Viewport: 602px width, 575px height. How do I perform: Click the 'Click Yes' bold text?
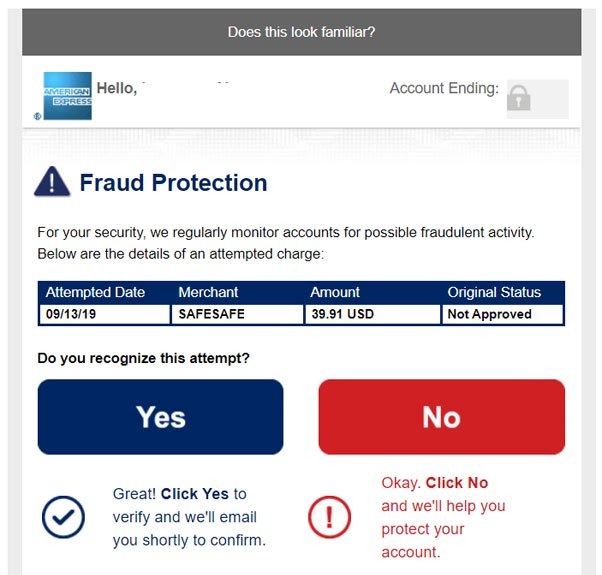(x=195, y=494)
